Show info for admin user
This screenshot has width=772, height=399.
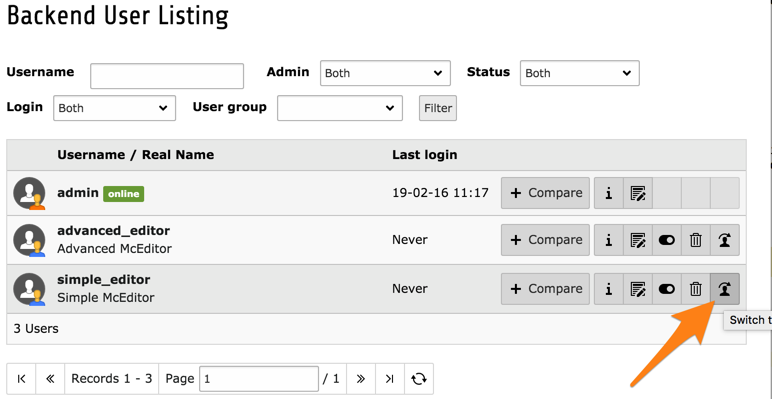pyautogui.click(x=609, y=193)
